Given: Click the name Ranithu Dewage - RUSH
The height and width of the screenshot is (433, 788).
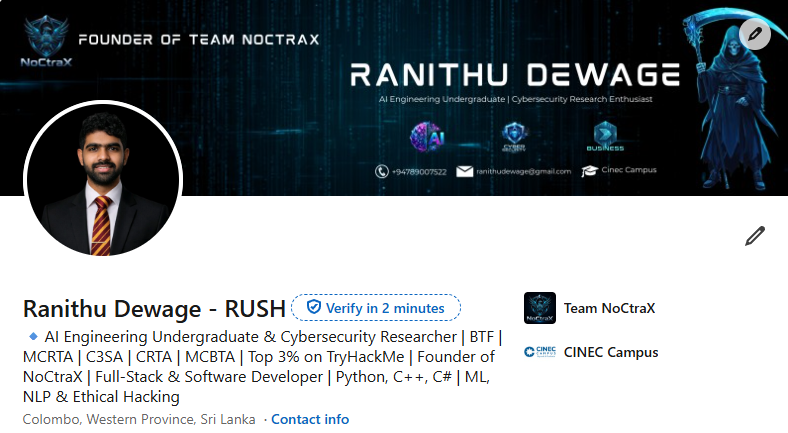Looking at the screenshot, I should [x=154, y=308].
